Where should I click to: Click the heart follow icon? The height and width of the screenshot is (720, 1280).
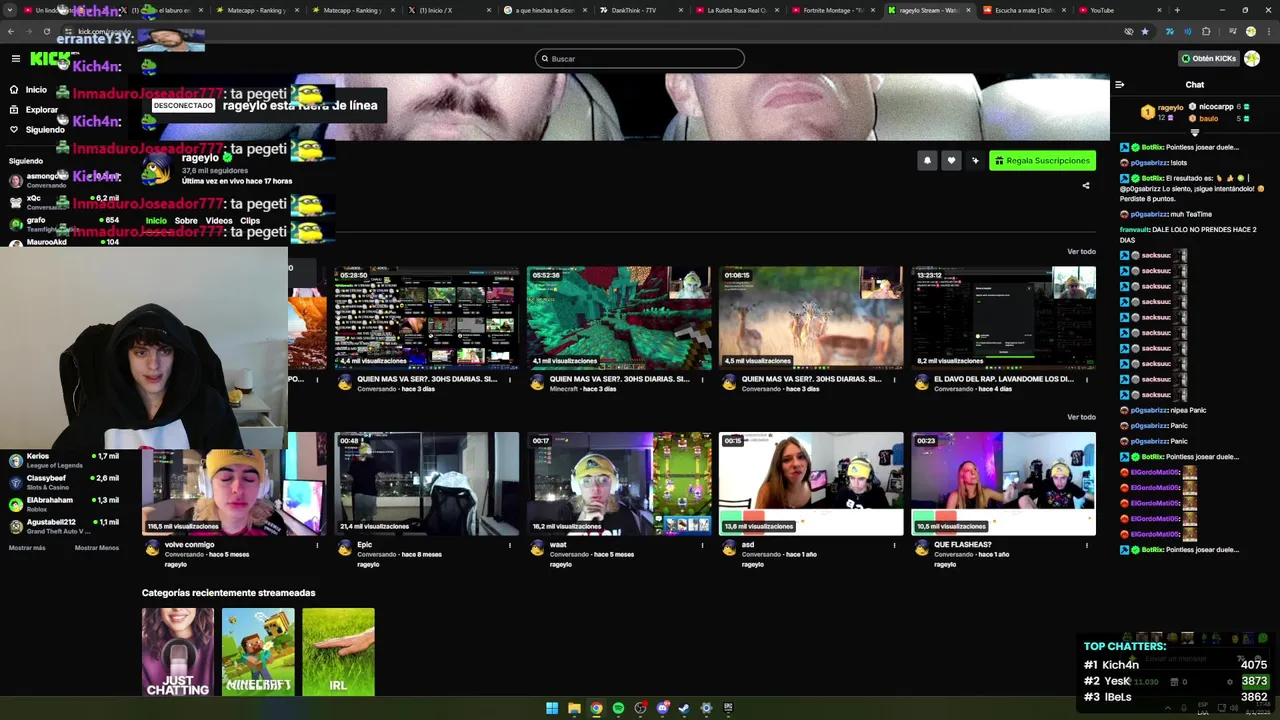pos(951,160)
